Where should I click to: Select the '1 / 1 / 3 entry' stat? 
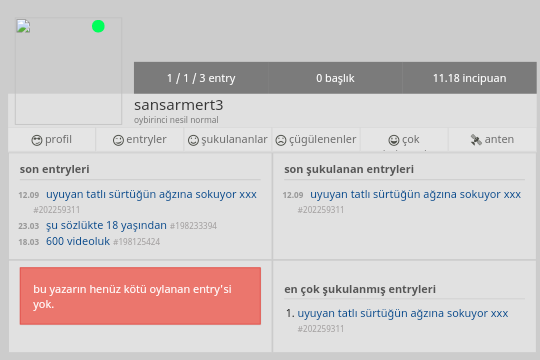click(x=201, y=78)
